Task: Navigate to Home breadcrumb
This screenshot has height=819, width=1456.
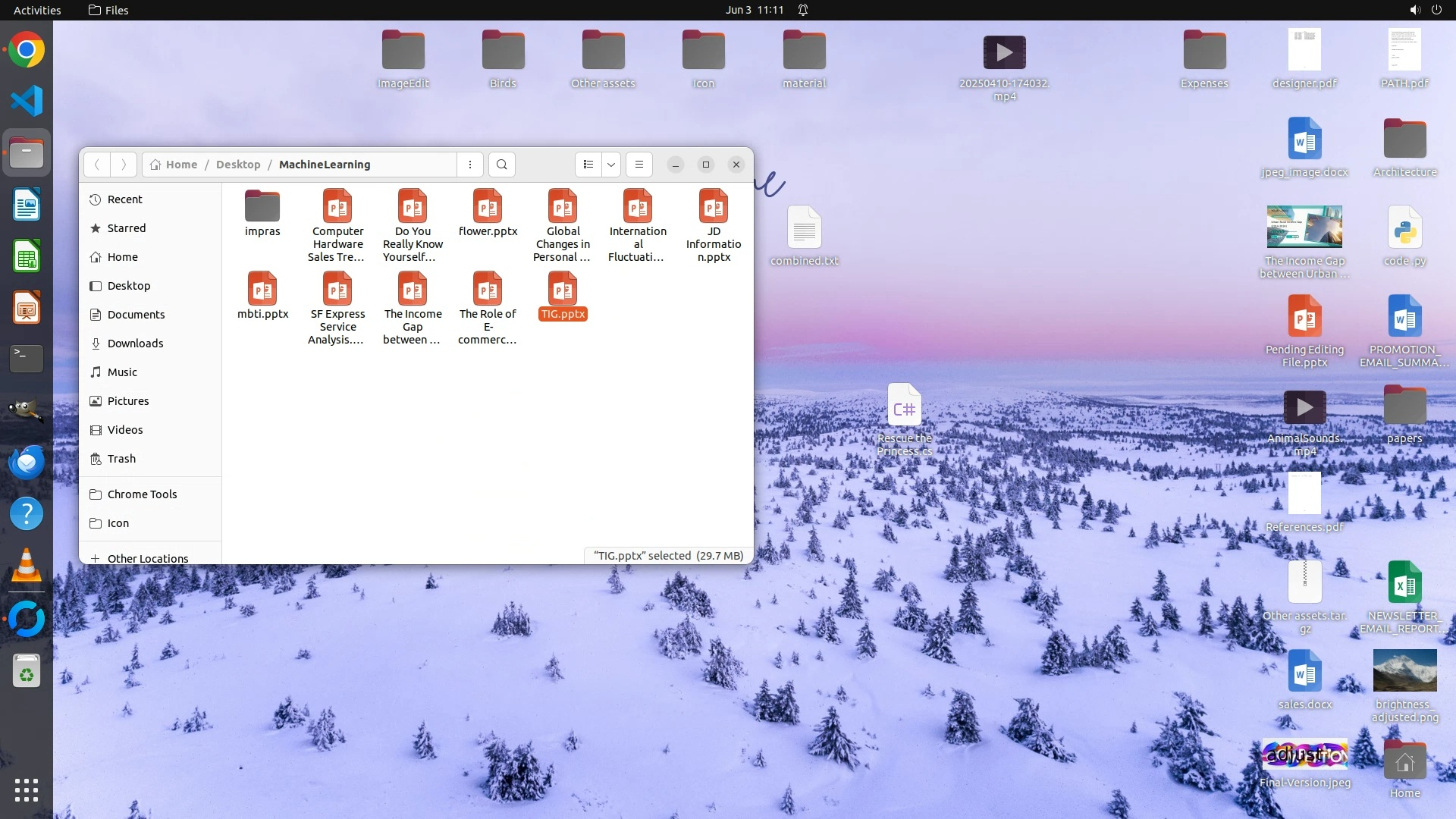Action: pyautogui.click(x=180, y=165)
